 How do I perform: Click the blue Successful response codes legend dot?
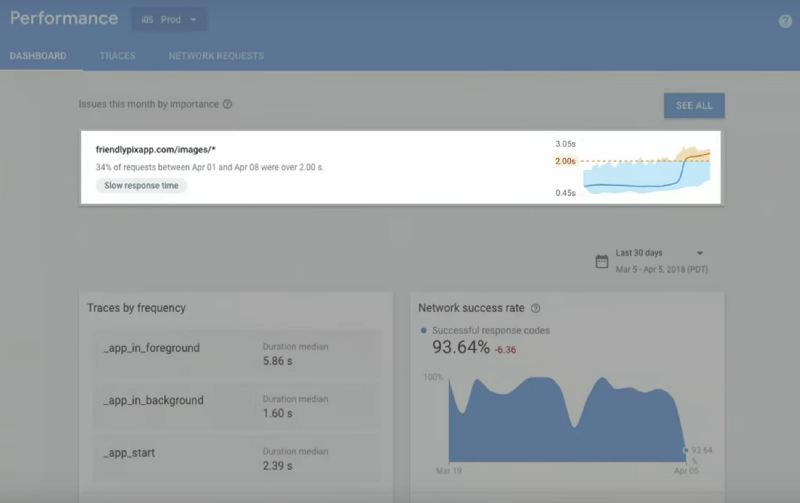[x=424, y=330]
